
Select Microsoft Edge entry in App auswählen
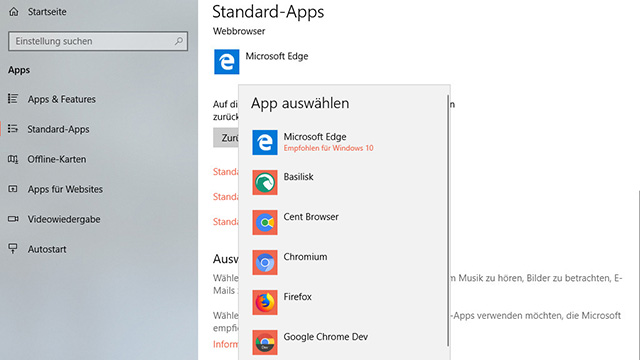coord(315,137)
